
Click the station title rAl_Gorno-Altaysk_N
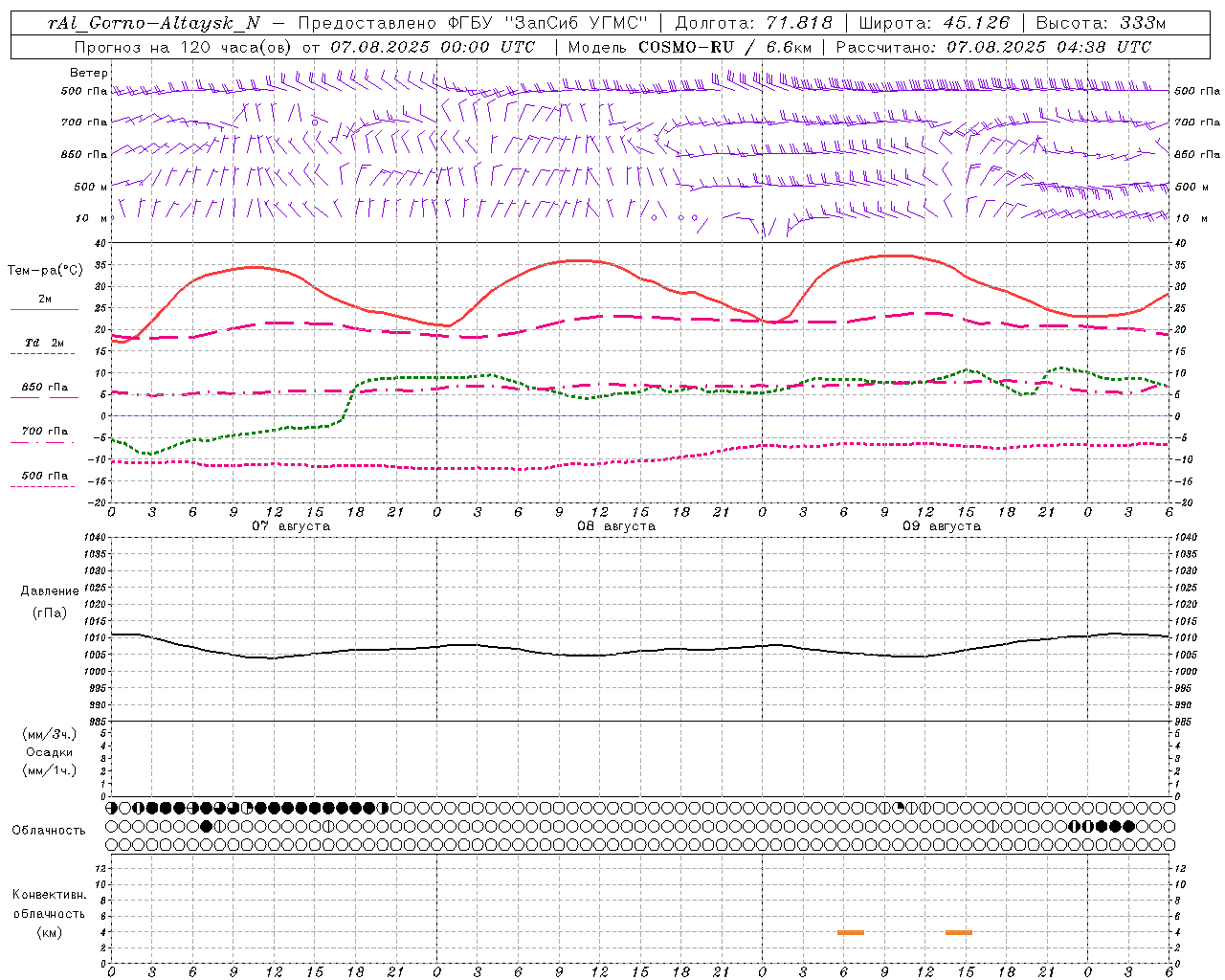click(x=154, y=23)
